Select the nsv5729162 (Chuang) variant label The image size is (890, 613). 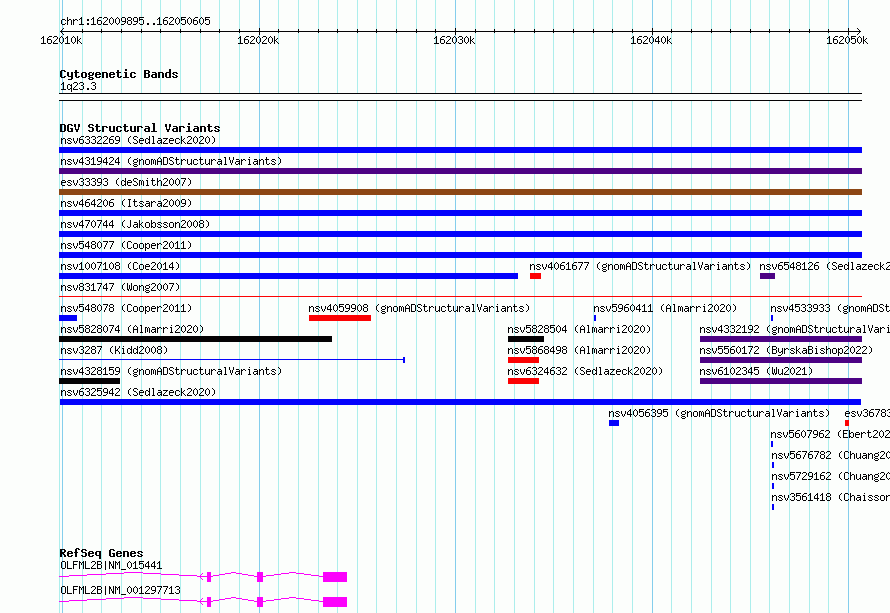pyautogui.click(x=830, y=476)
